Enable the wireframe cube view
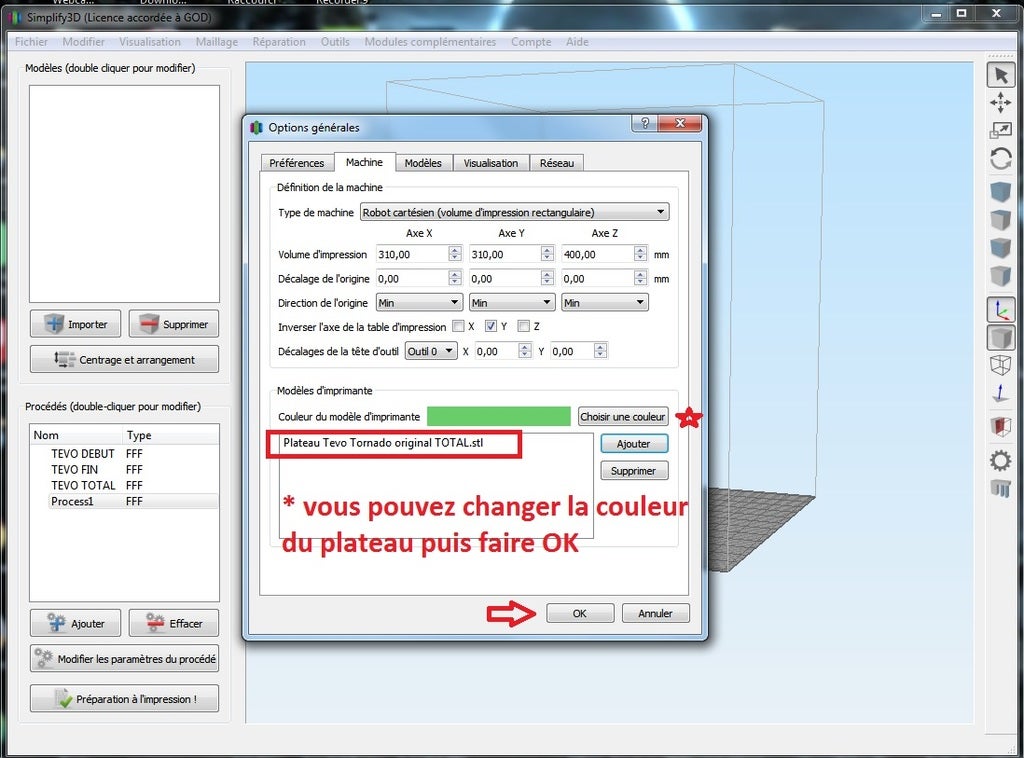This screenshot has width=1024, height=758. [x=1000, y=365]
